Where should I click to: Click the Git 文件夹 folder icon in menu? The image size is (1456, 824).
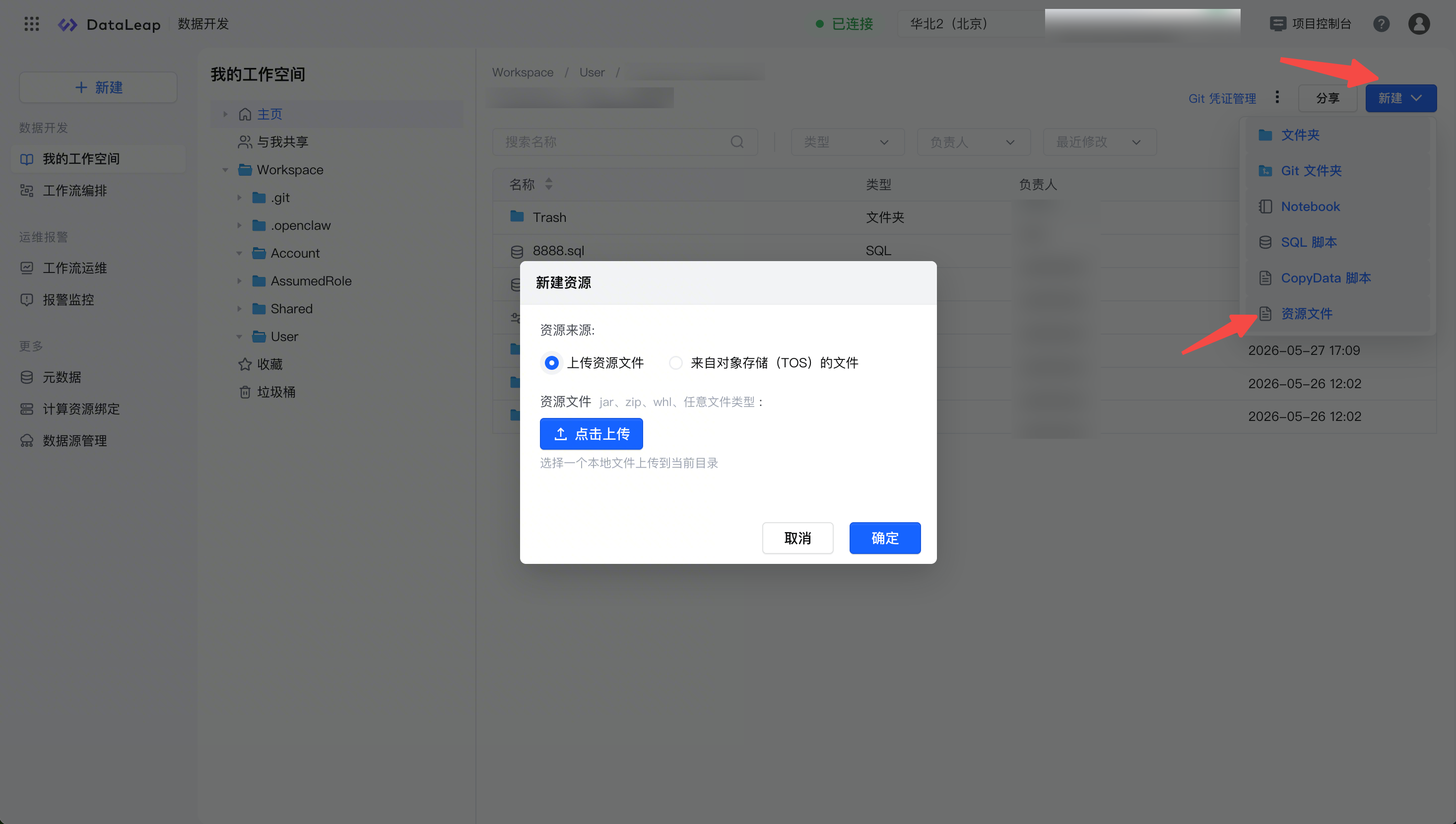1265,171
